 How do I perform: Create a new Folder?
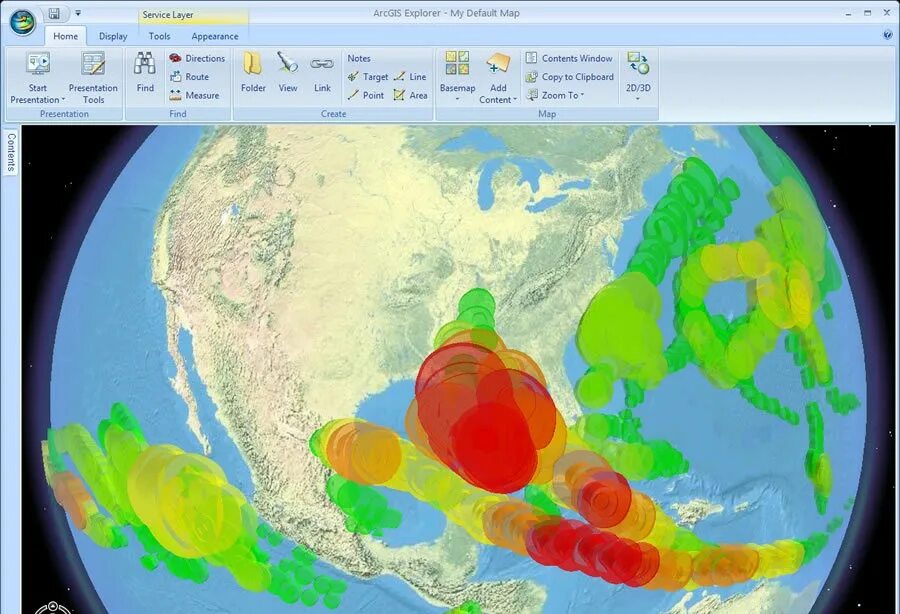click(x=253, y=72)
